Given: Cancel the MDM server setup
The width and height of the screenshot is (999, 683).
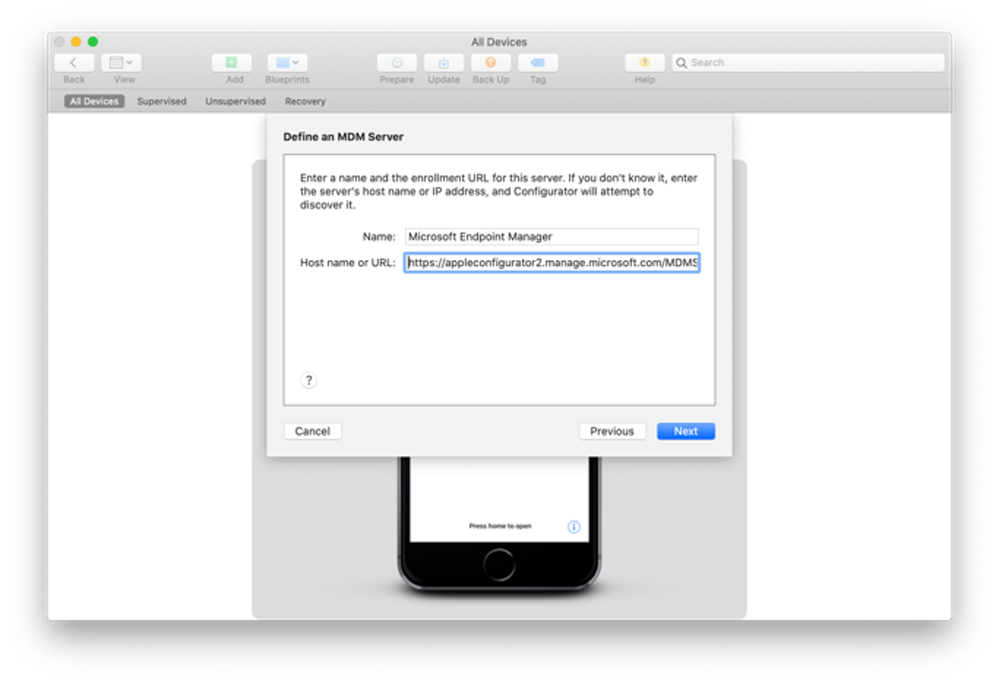Looking at the screenshot, I should pyautogui.click(x=312, y=431).
